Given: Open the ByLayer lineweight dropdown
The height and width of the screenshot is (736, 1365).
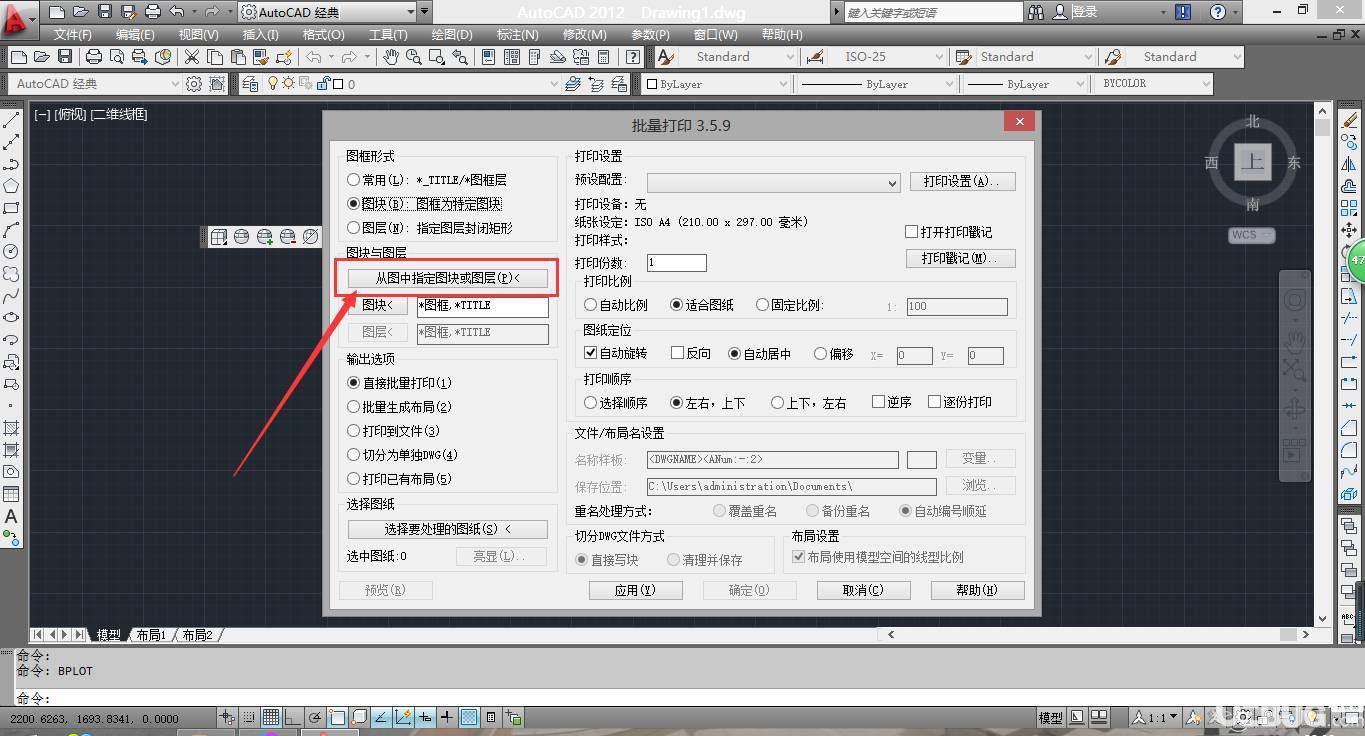Looking at the screenshot, I should 1027,84.
